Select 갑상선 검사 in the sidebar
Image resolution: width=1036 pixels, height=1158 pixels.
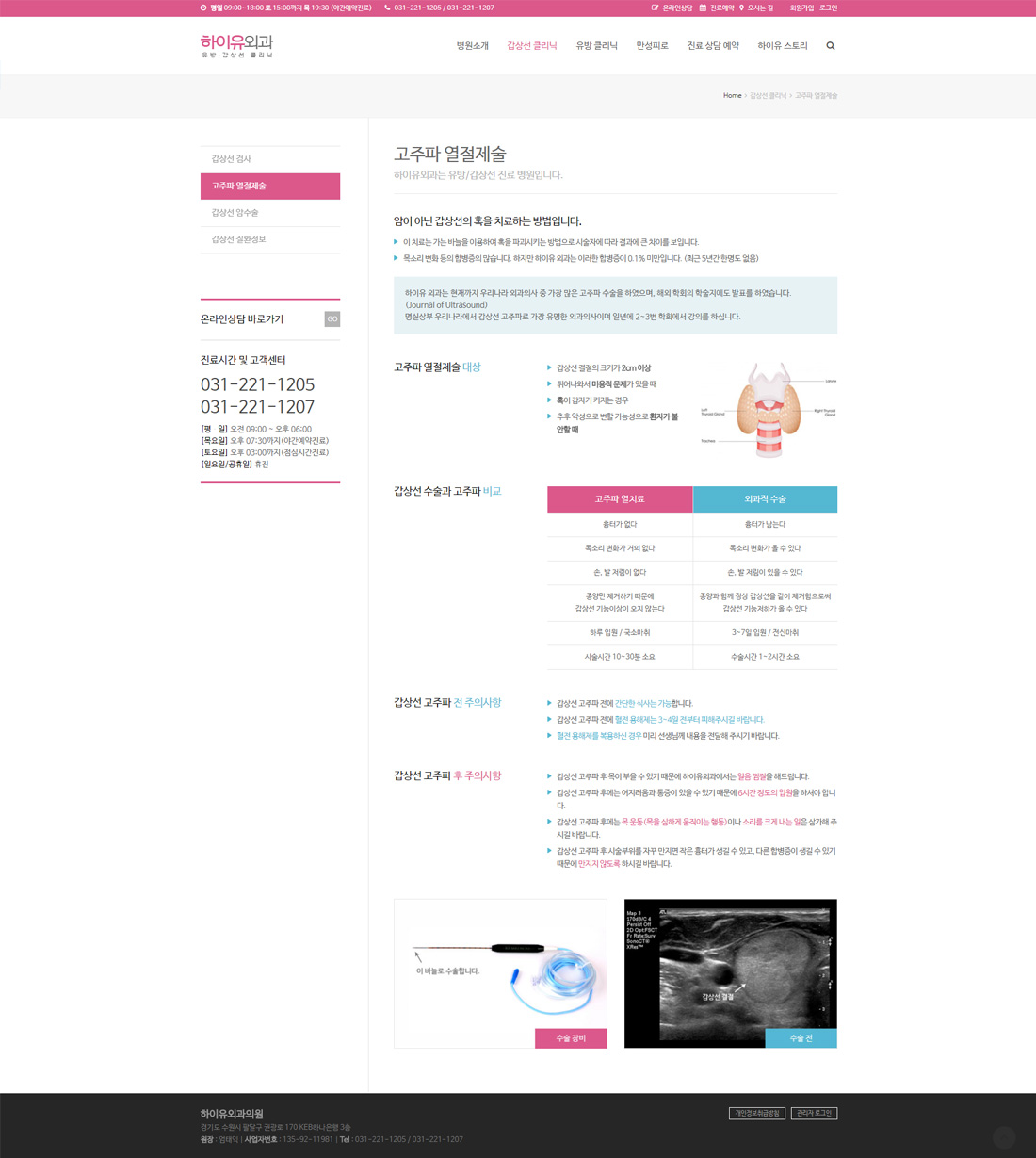(x=270, y=159)
